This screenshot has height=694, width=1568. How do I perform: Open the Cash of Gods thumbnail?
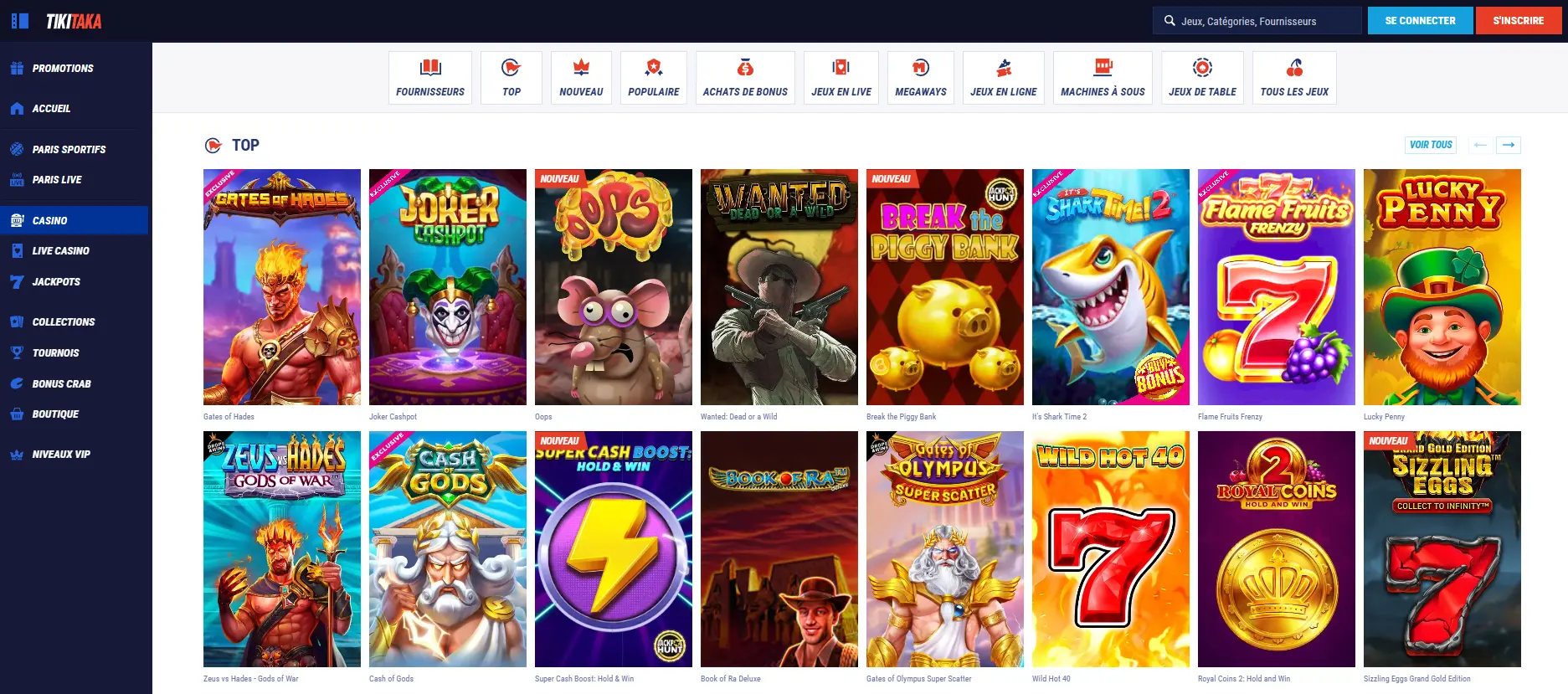[448, 549]
